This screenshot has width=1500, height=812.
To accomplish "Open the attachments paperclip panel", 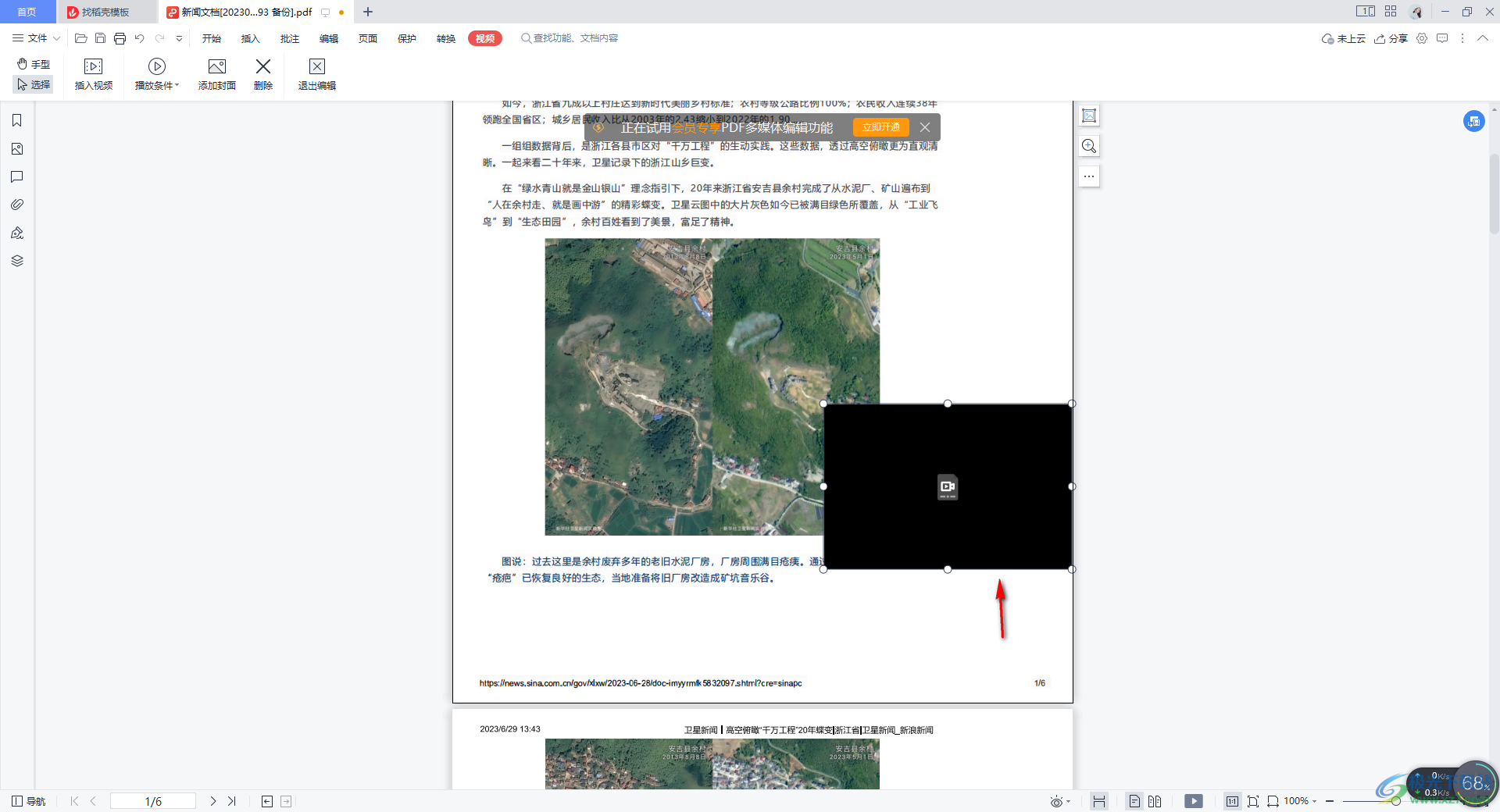I will point(17,205).
